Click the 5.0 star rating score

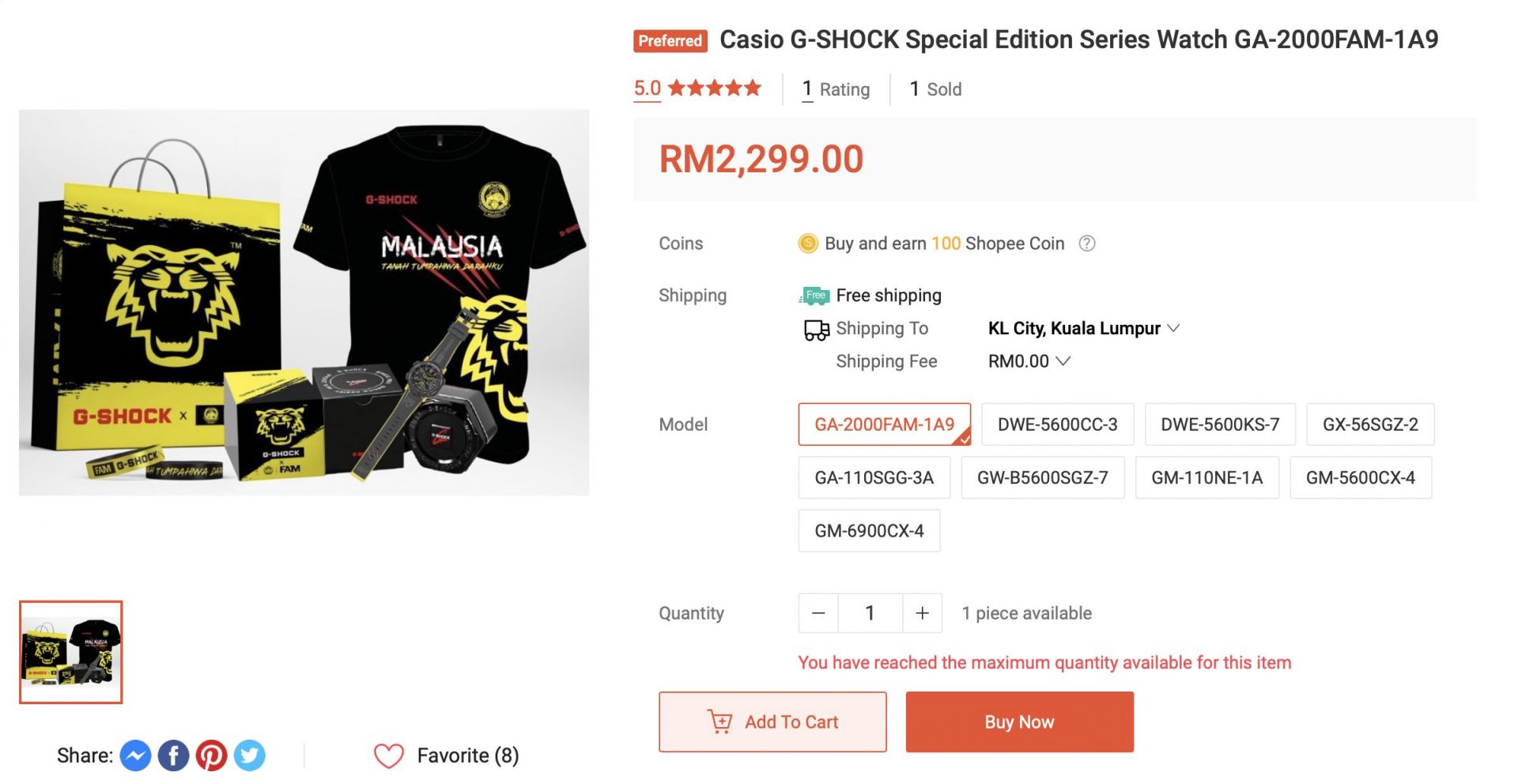(x=647, y=89)
